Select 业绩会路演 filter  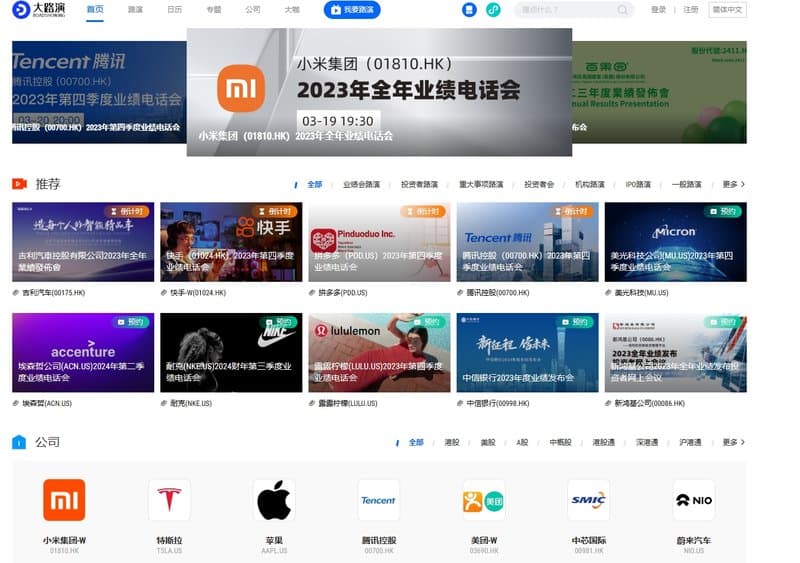tap(361, 184)
